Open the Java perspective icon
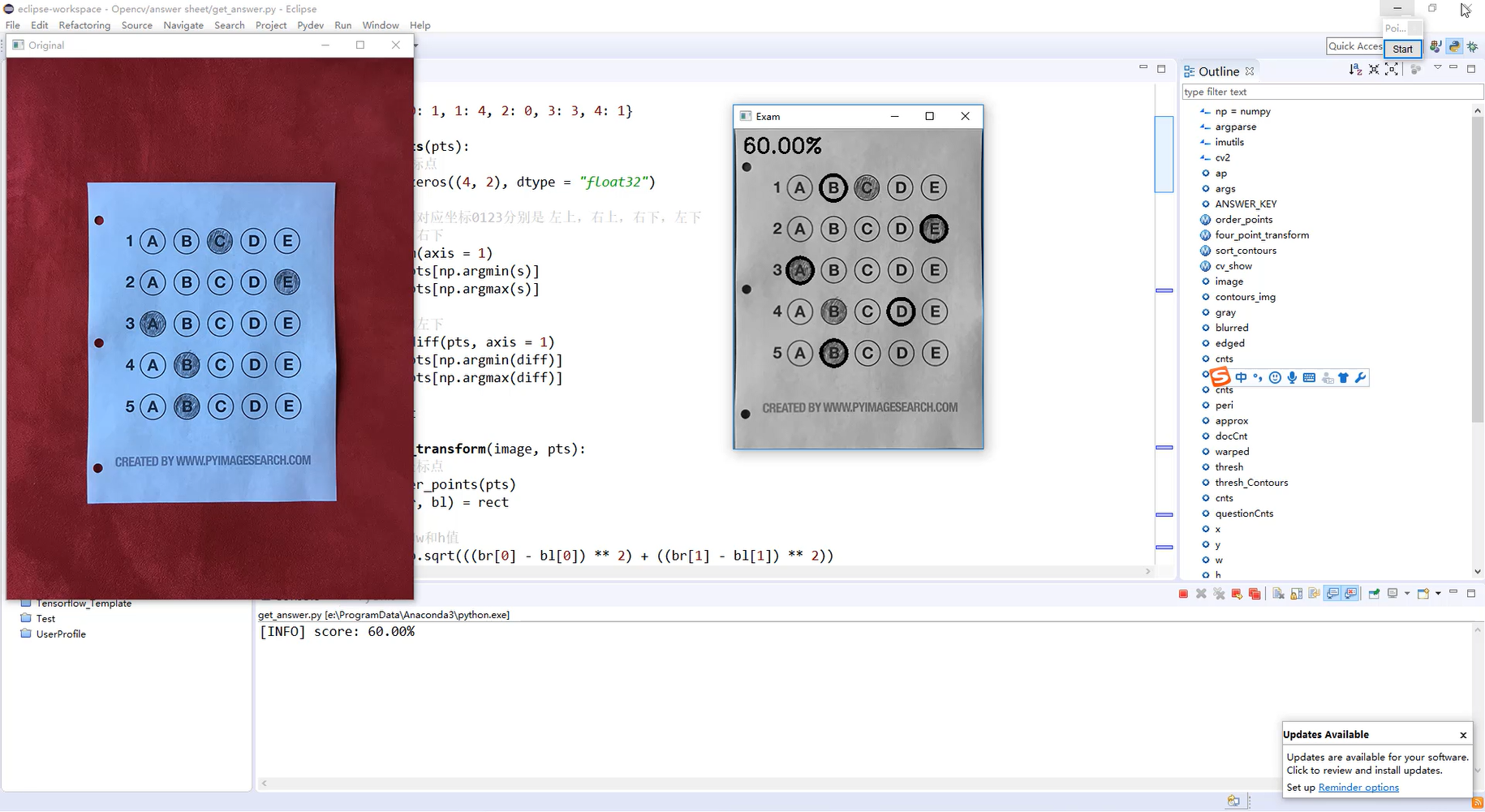The height and width of the screenshot is (812, 1485). click(1435, 46)
